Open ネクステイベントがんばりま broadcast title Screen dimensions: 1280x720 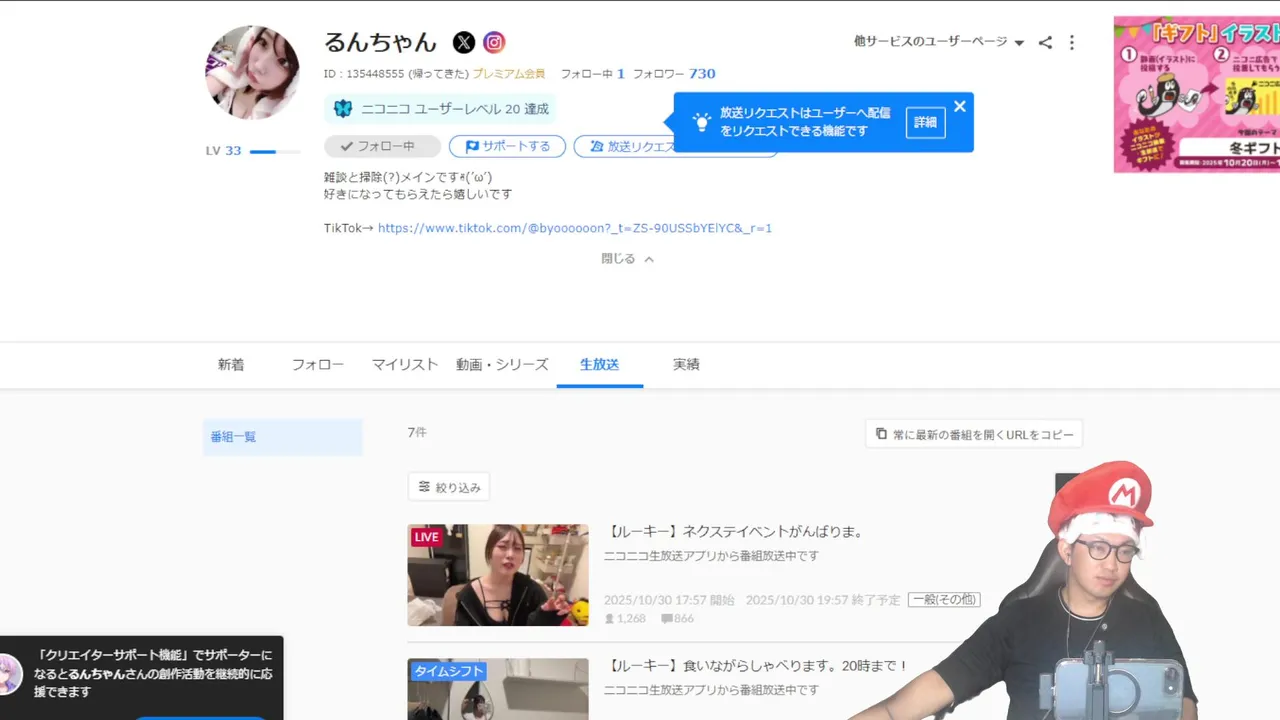[735, 532]
